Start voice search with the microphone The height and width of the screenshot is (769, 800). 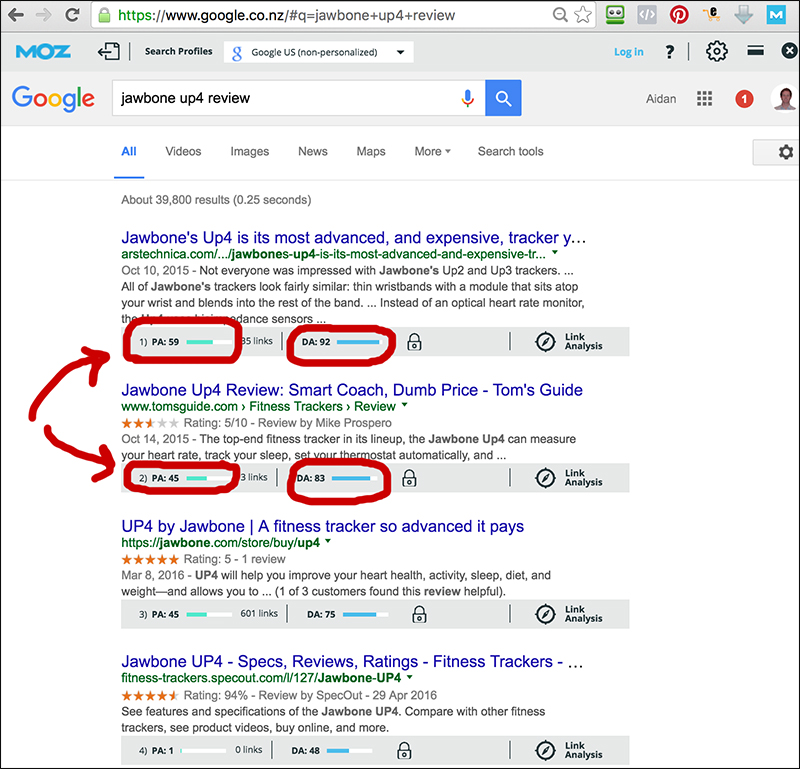coord(467,98)
